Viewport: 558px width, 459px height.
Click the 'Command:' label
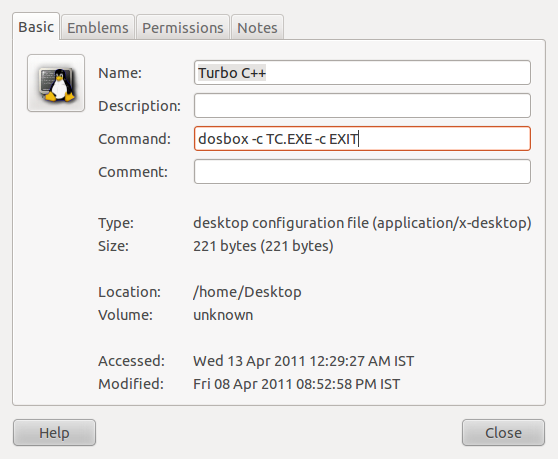pos(135,139)
